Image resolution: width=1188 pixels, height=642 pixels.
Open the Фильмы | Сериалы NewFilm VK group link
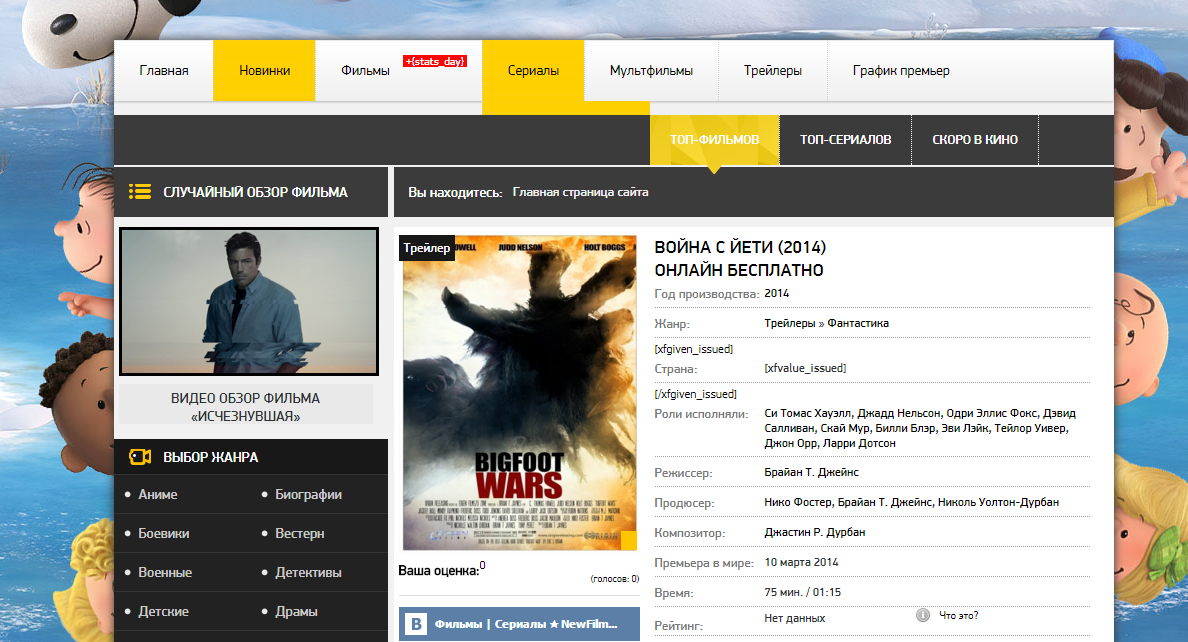point(526,624)
